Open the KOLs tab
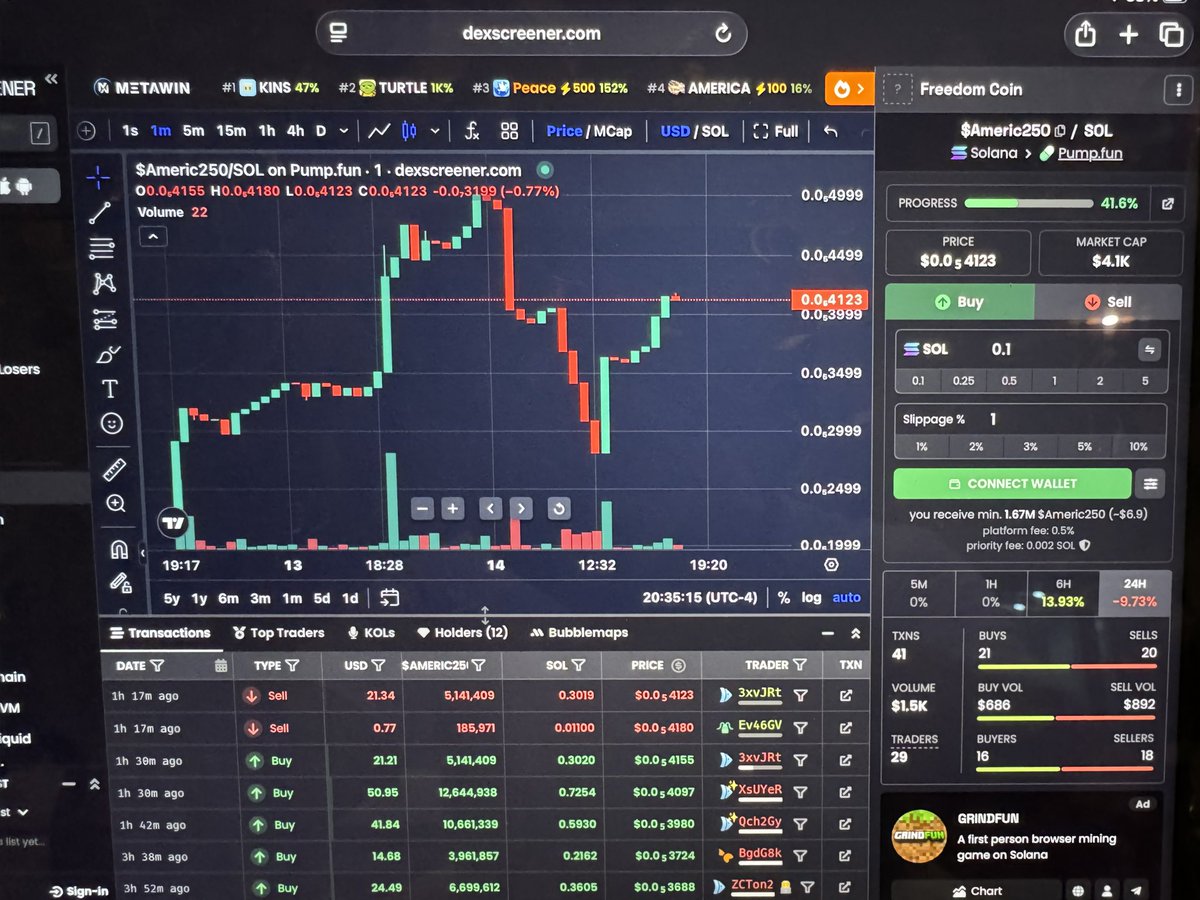This screenshot has width=1200, height=900. (x=371, y=633)
